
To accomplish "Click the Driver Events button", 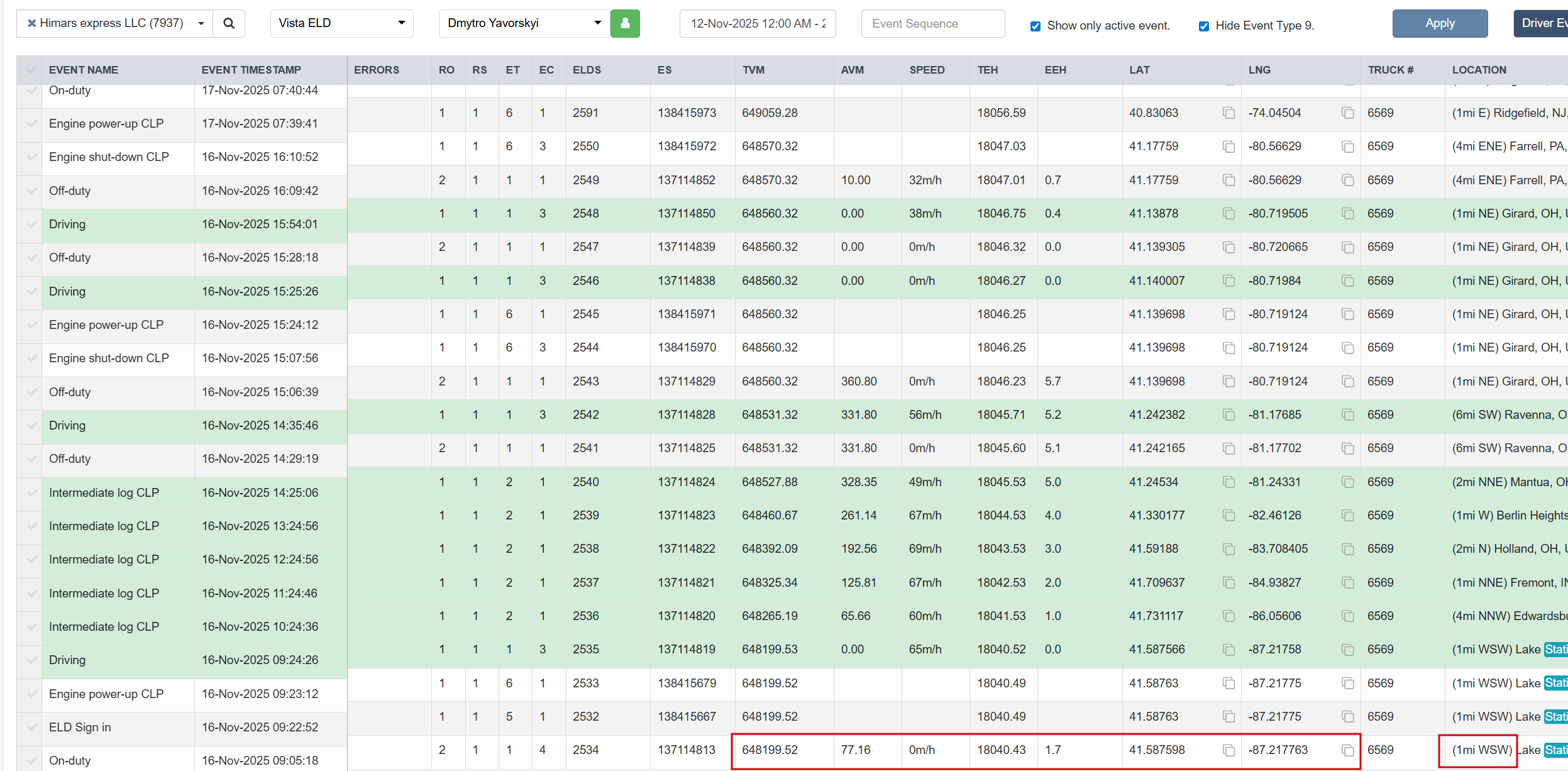I will coord(1542,23).
